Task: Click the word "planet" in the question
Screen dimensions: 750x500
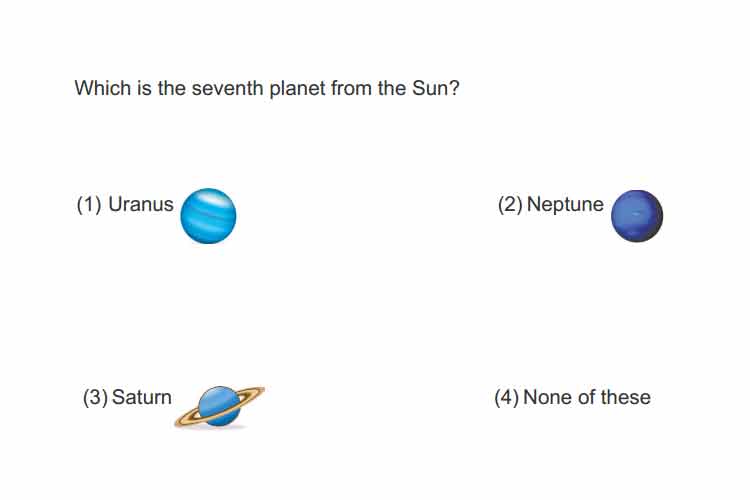Action: click(x=297, y=89)
